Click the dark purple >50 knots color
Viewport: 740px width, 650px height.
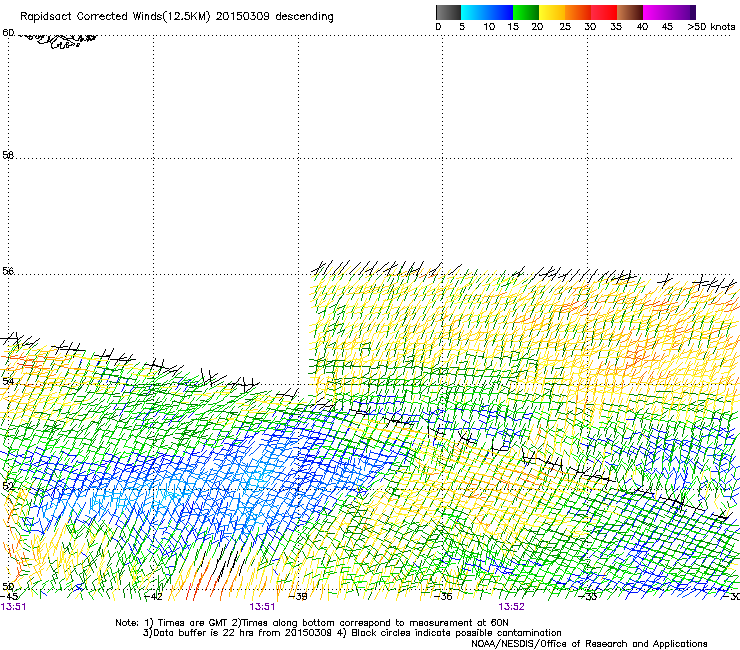click(693, 12)
